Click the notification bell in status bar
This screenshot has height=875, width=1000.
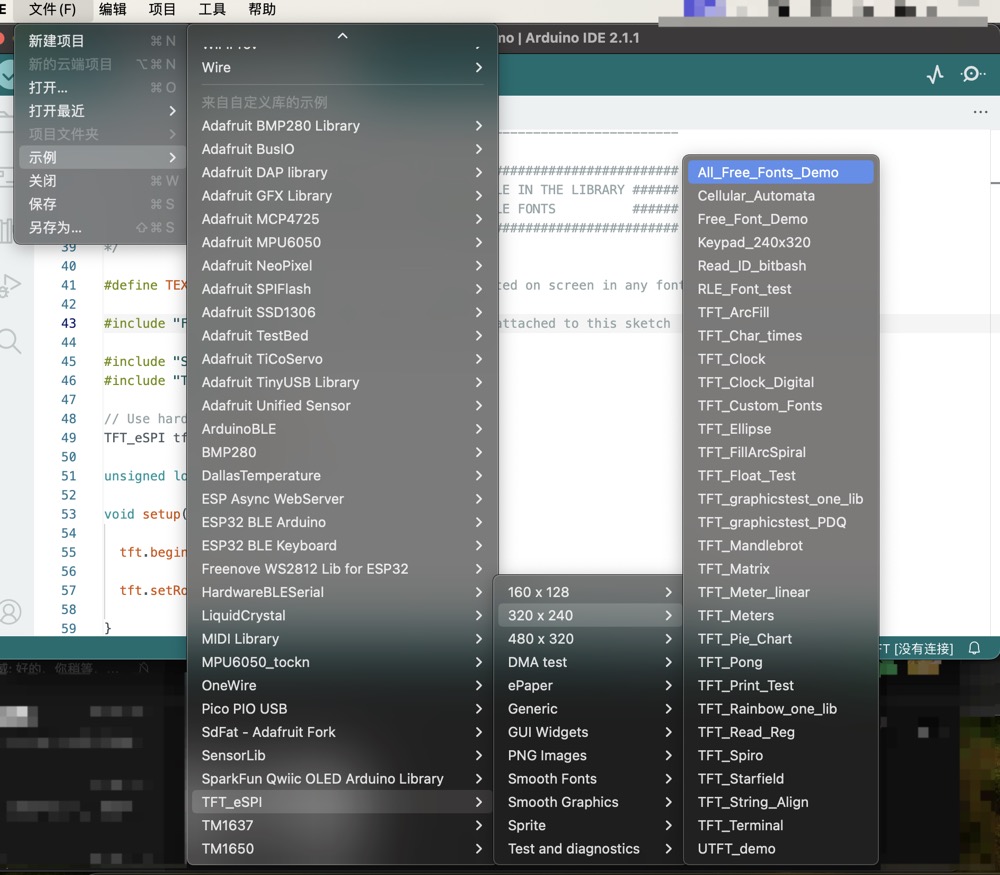click(974, 648)
